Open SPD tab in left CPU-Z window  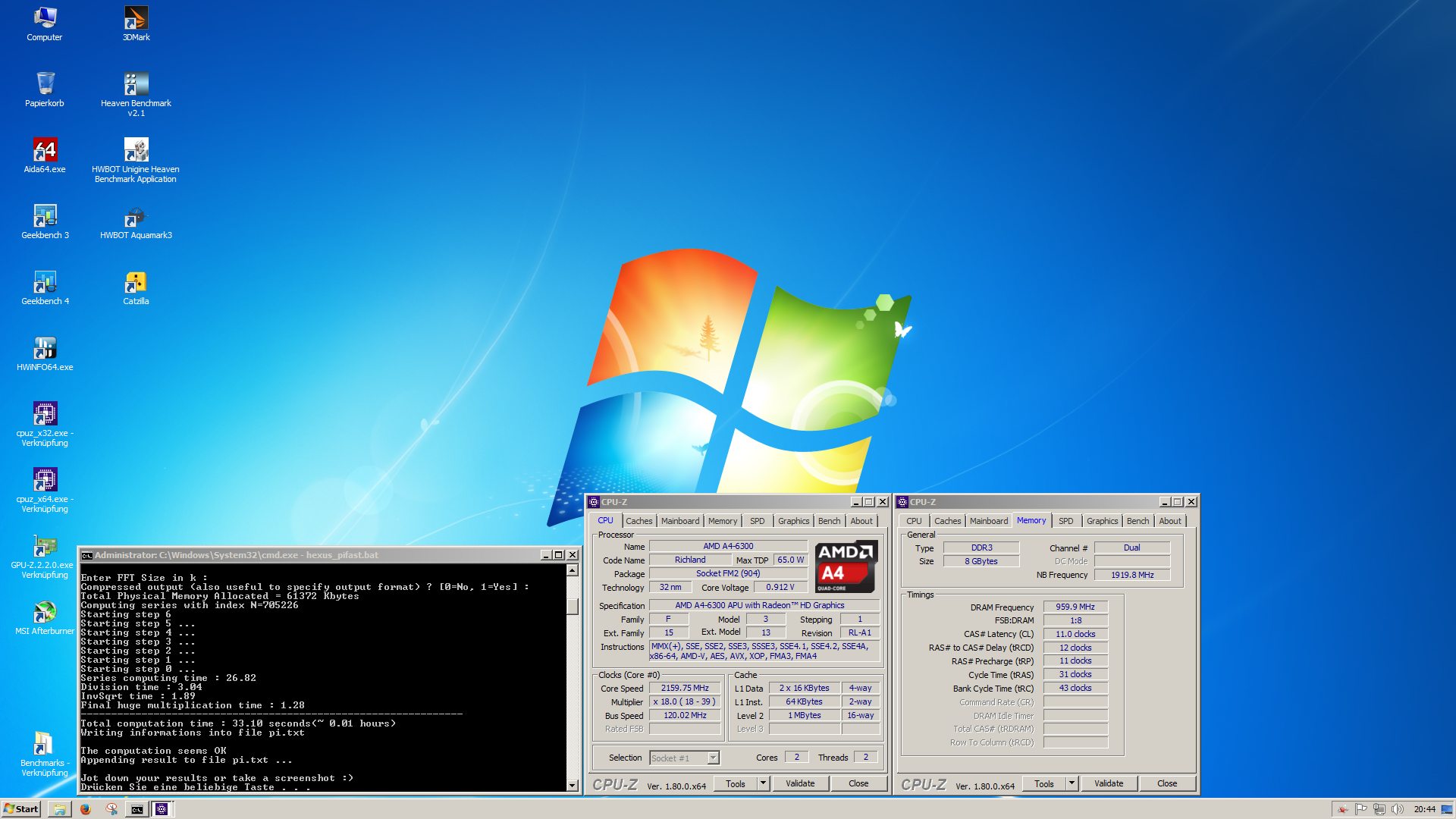[757, 521]
